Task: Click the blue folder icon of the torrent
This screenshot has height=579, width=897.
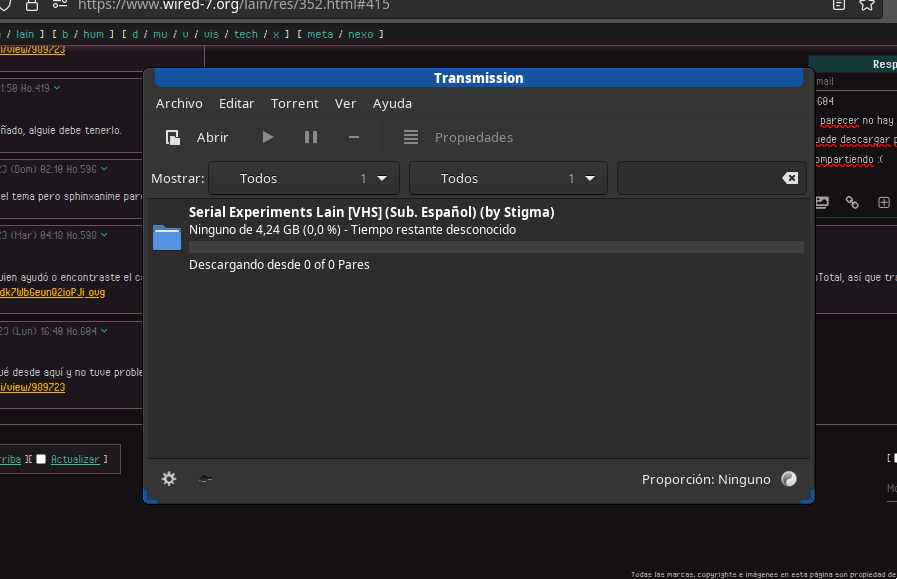Action: tap(167, 237)
